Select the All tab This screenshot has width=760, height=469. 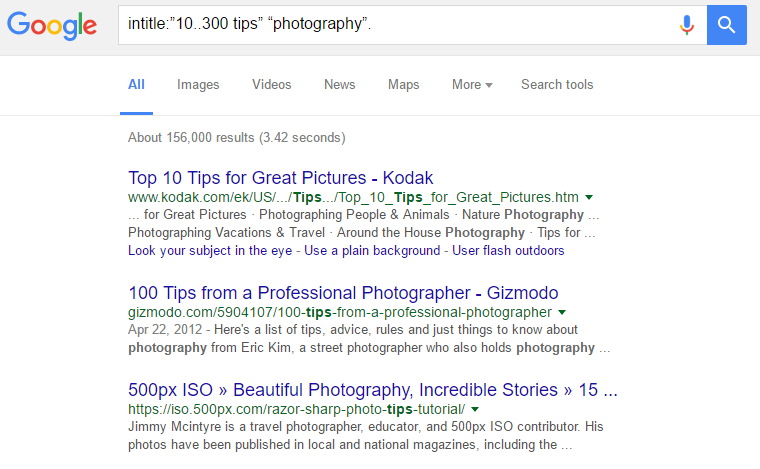click(136, 85)
